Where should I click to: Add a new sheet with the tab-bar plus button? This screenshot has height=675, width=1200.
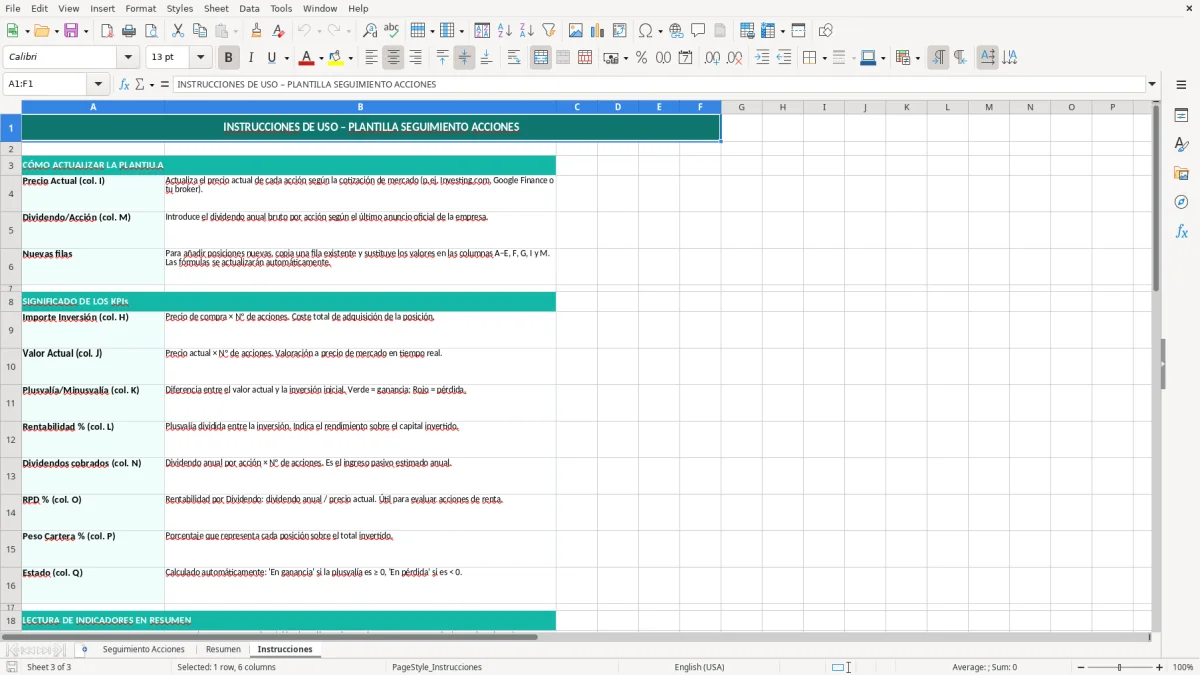84,649
